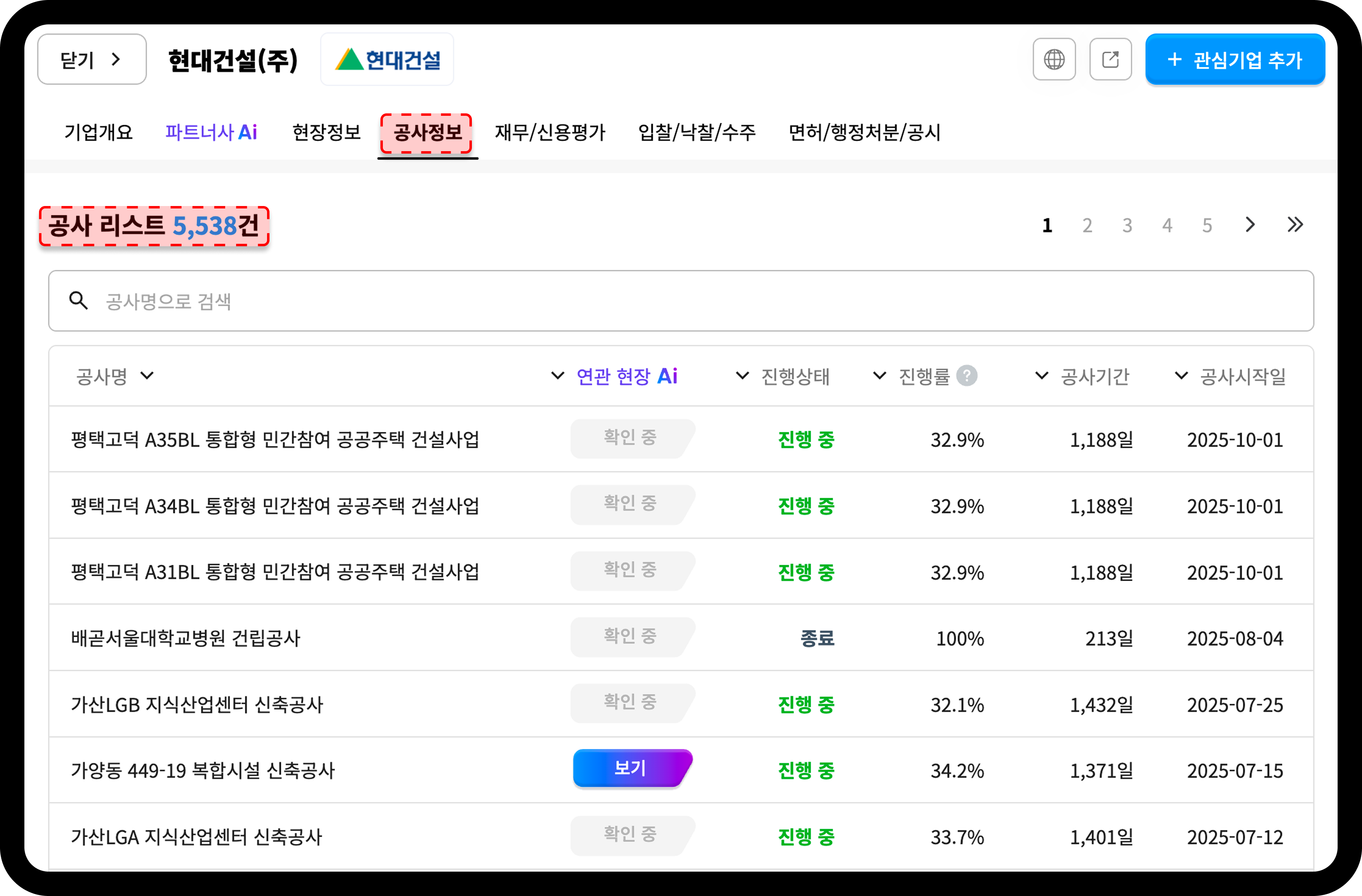Viewport: 1362px width, 896px height.
Task: Open 가산LGB 지식산업센터 신축공사 row
Action: click(681, 704)
